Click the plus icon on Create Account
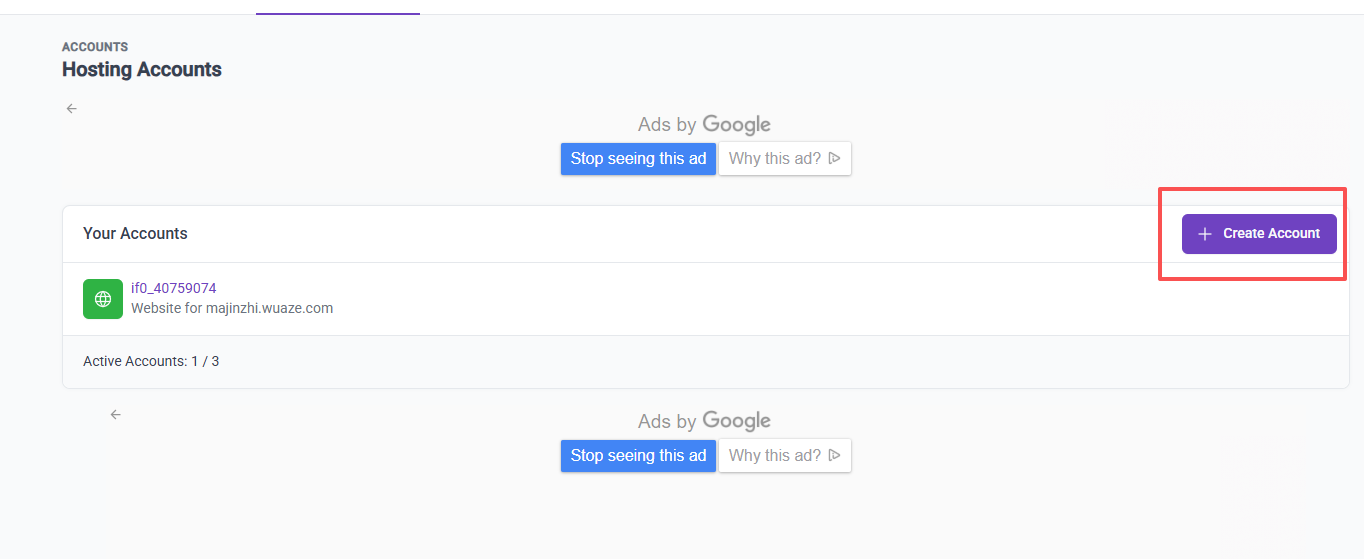This screenshot has height=559, width=1364. point(1204,234)
